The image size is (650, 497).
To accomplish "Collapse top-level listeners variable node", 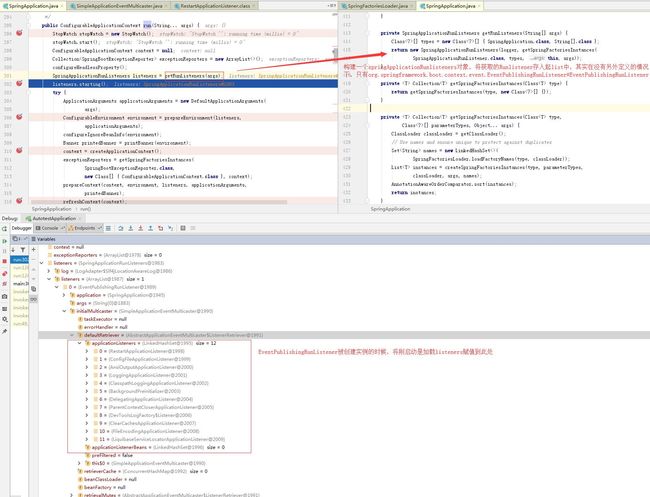I will pos(41,263).
